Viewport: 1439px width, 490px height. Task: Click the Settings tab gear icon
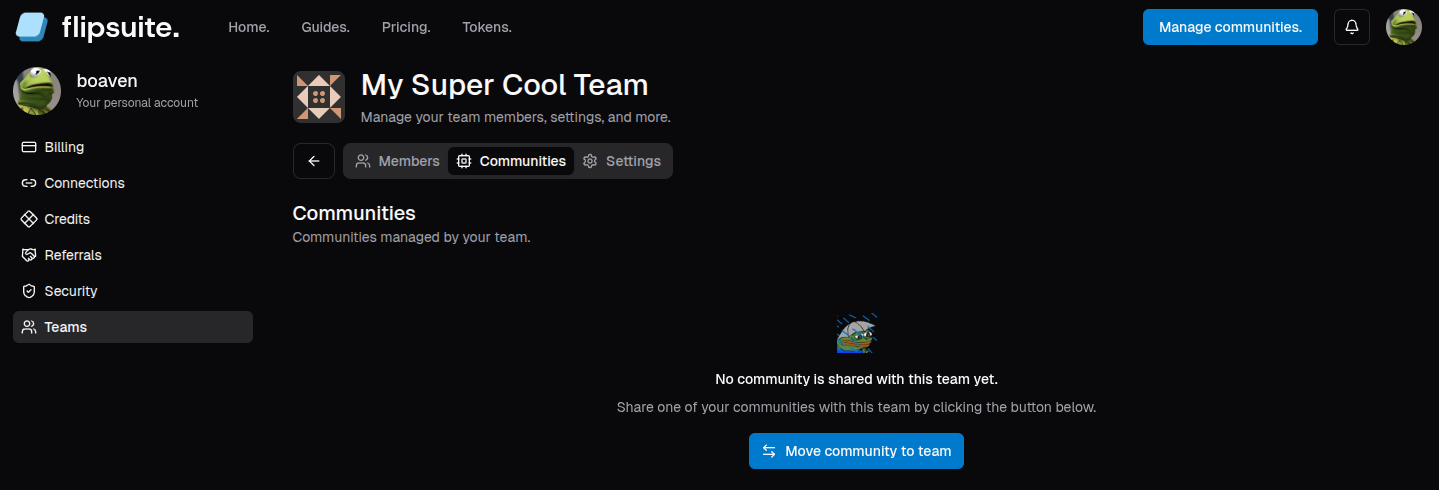point(590,161)
